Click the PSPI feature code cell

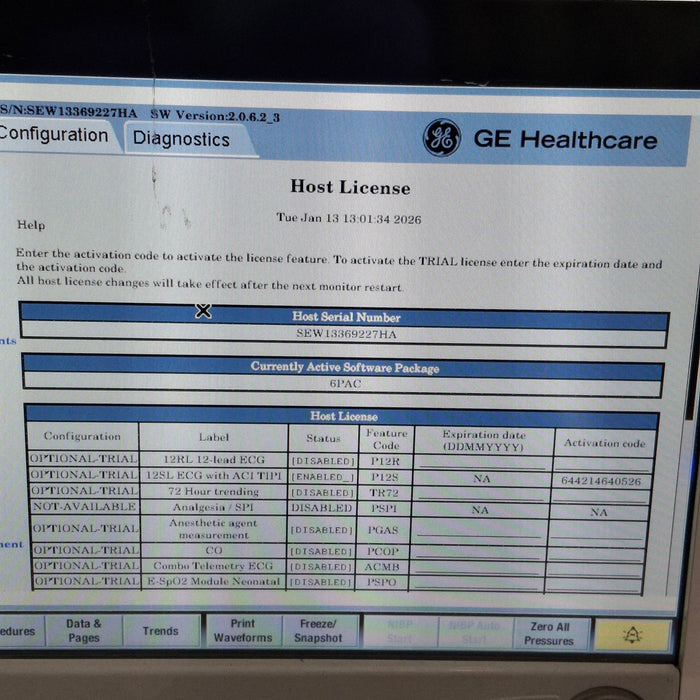point(383,508)
